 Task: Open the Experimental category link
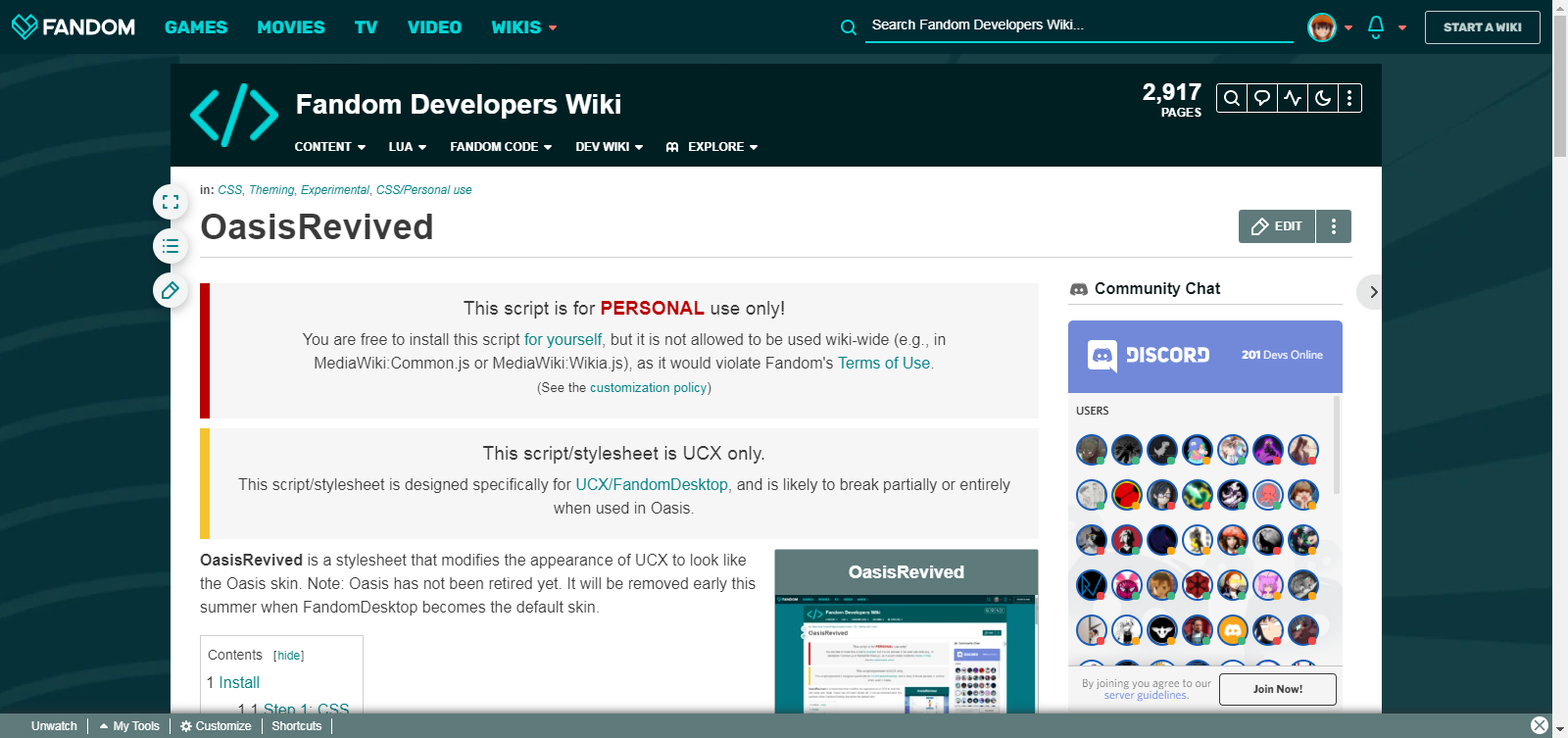tap(335, 190)
